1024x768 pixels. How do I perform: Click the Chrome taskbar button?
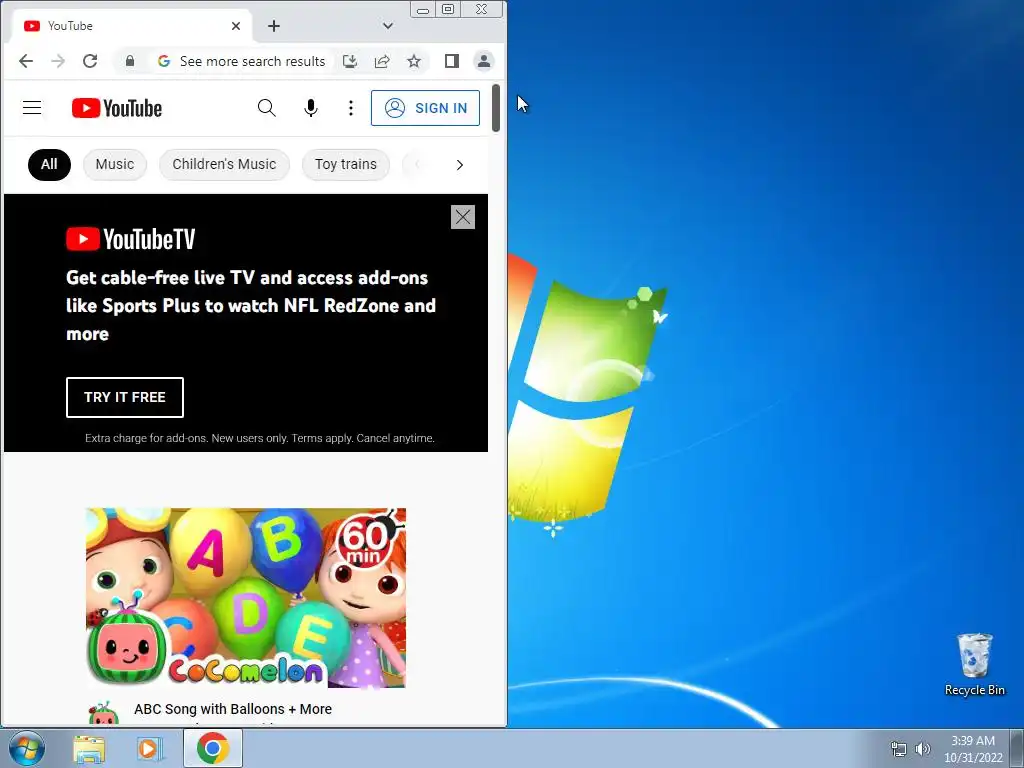(213, 748)
